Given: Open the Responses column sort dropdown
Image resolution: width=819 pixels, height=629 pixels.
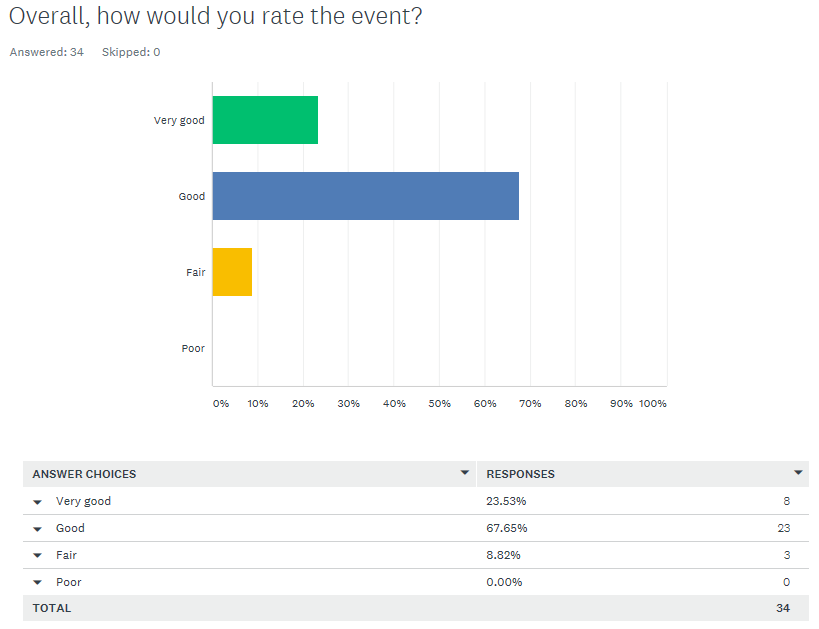Looking at the screenshot, I should coord(798,472).
